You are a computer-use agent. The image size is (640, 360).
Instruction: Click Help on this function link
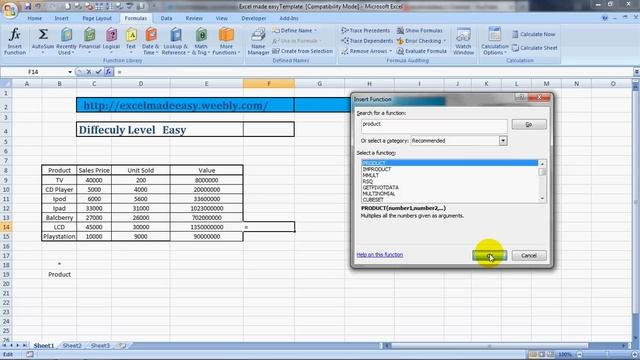click(x=380, y=255)
